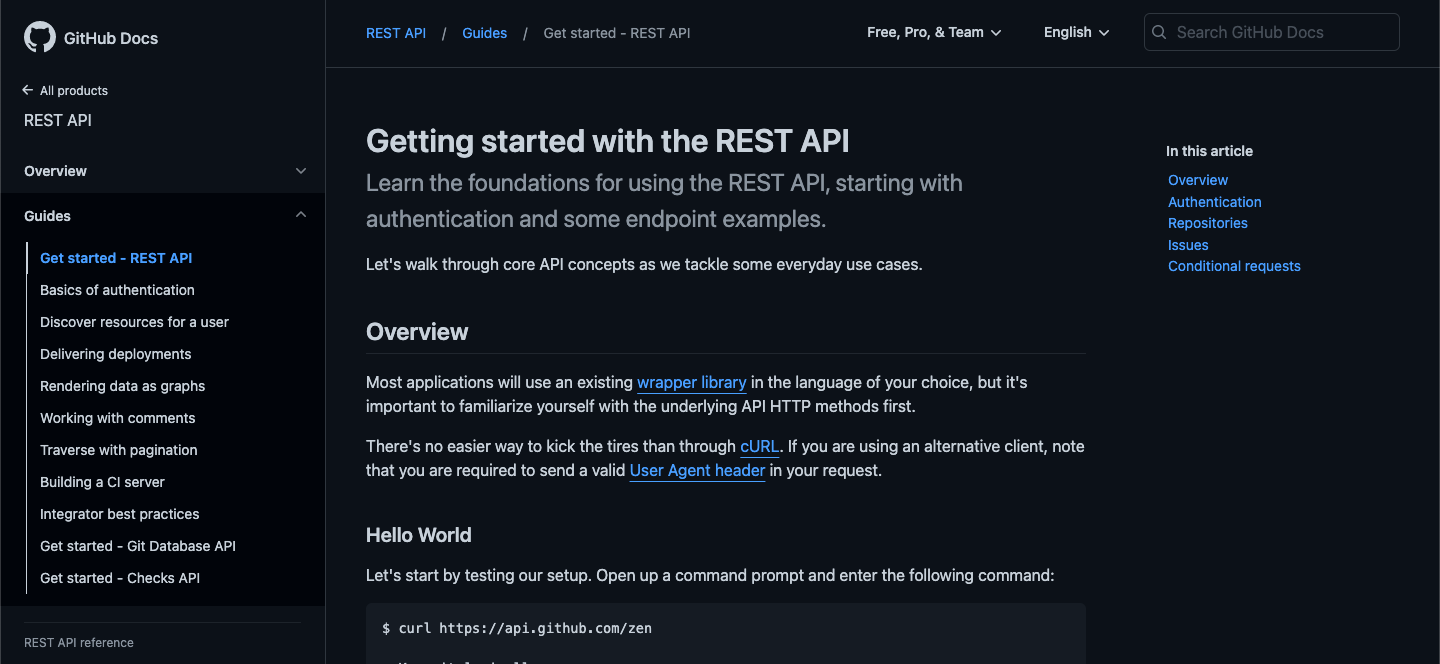Click the GitHub Octocat logo icon
This screenshot has width=1440, height=664.
pyautogui.click(x=40, y=38)
